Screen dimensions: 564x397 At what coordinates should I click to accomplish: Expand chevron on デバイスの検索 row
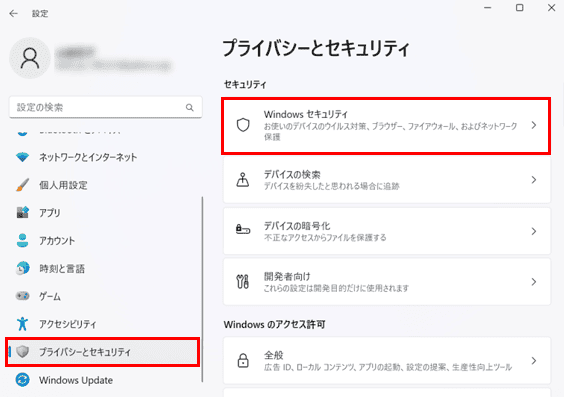[x=534, y=180]
